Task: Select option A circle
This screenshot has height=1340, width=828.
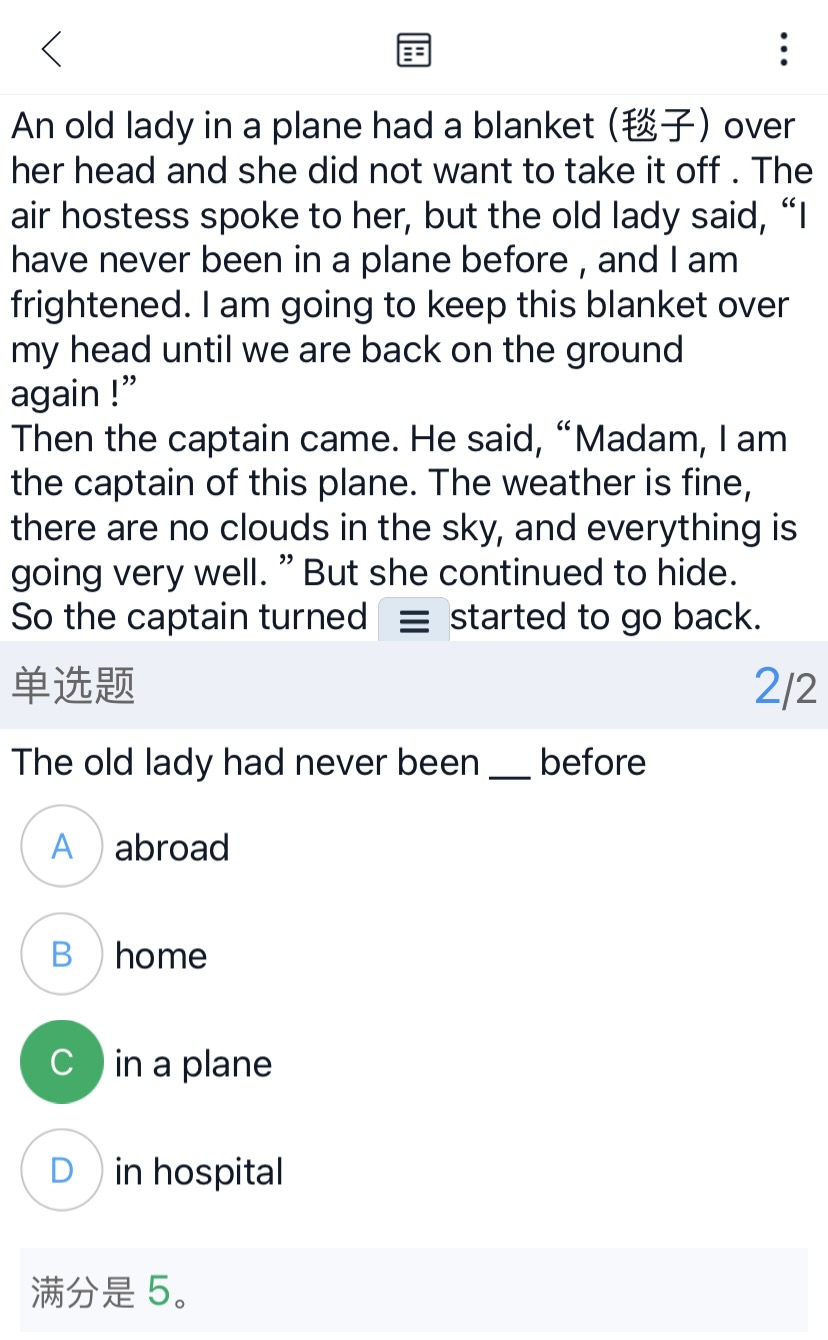Action: coord(62,847)
